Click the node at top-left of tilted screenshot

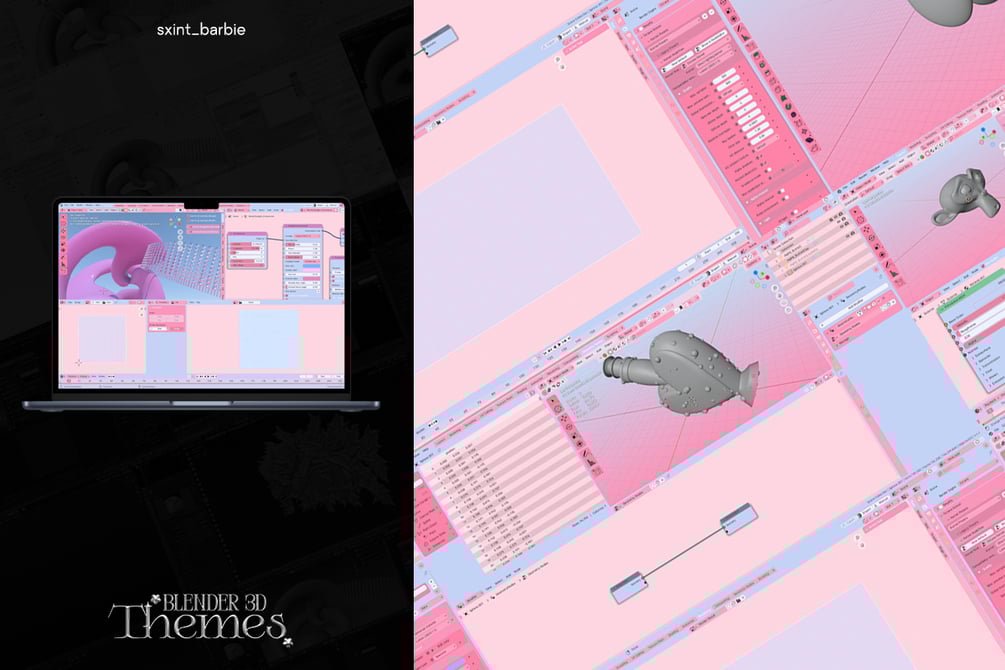[x=439, y=40]
